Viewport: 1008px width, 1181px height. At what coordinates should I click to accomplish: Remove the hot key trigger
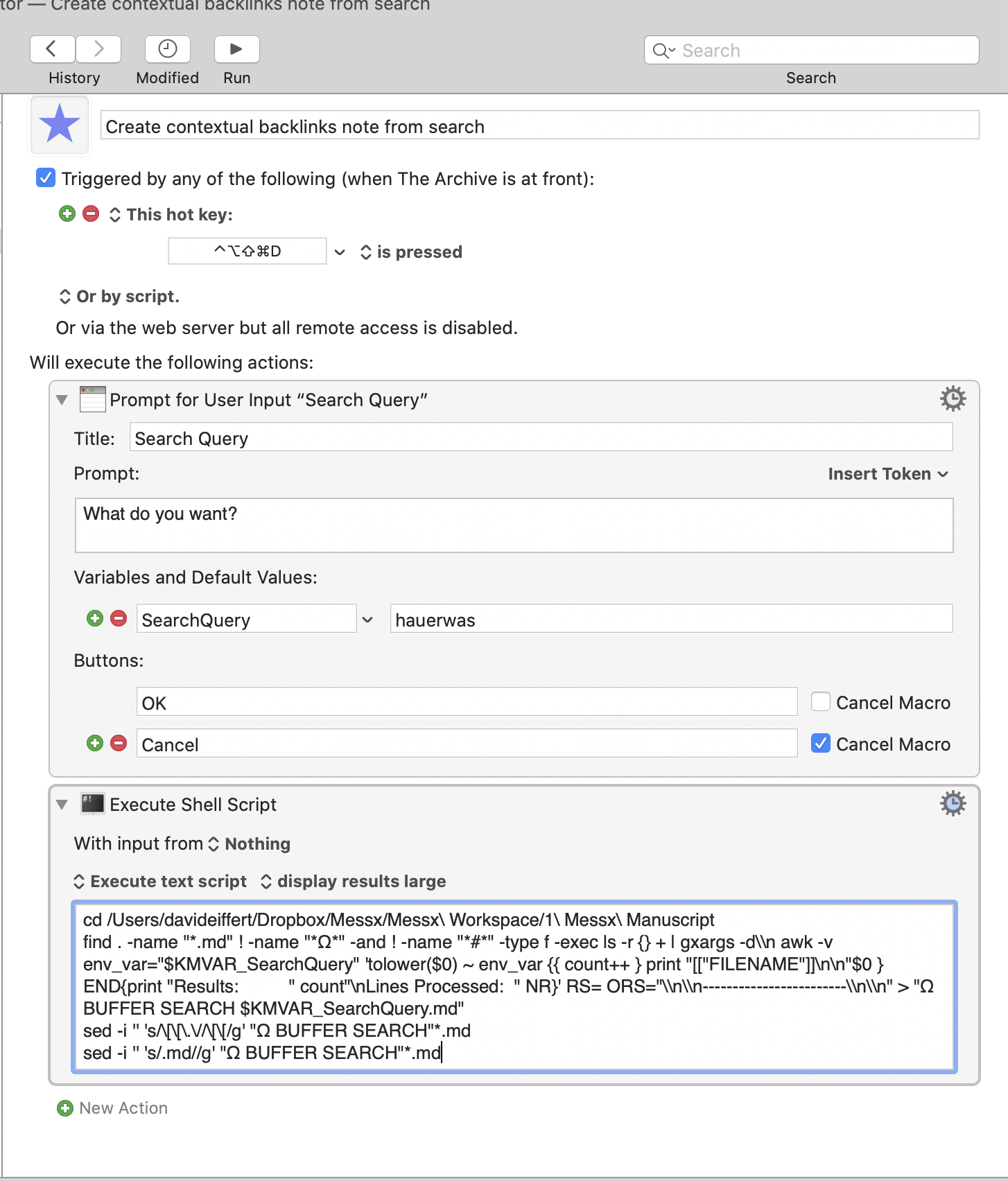click(91, 213)
